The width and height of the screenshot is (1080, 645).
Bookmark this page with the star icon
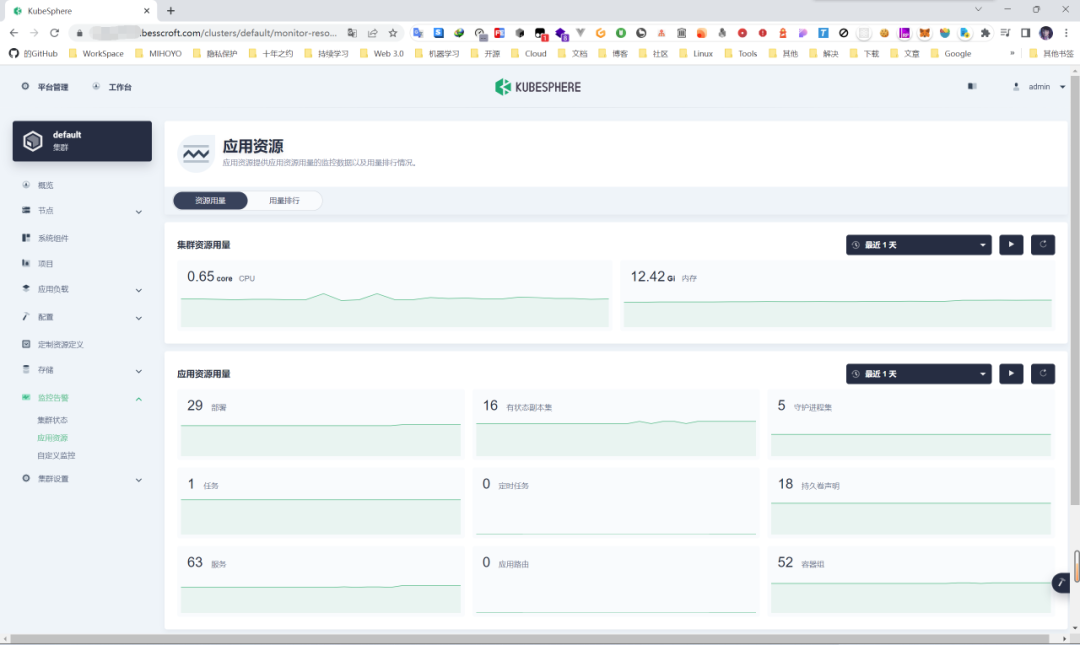click(x=393, y=33)
